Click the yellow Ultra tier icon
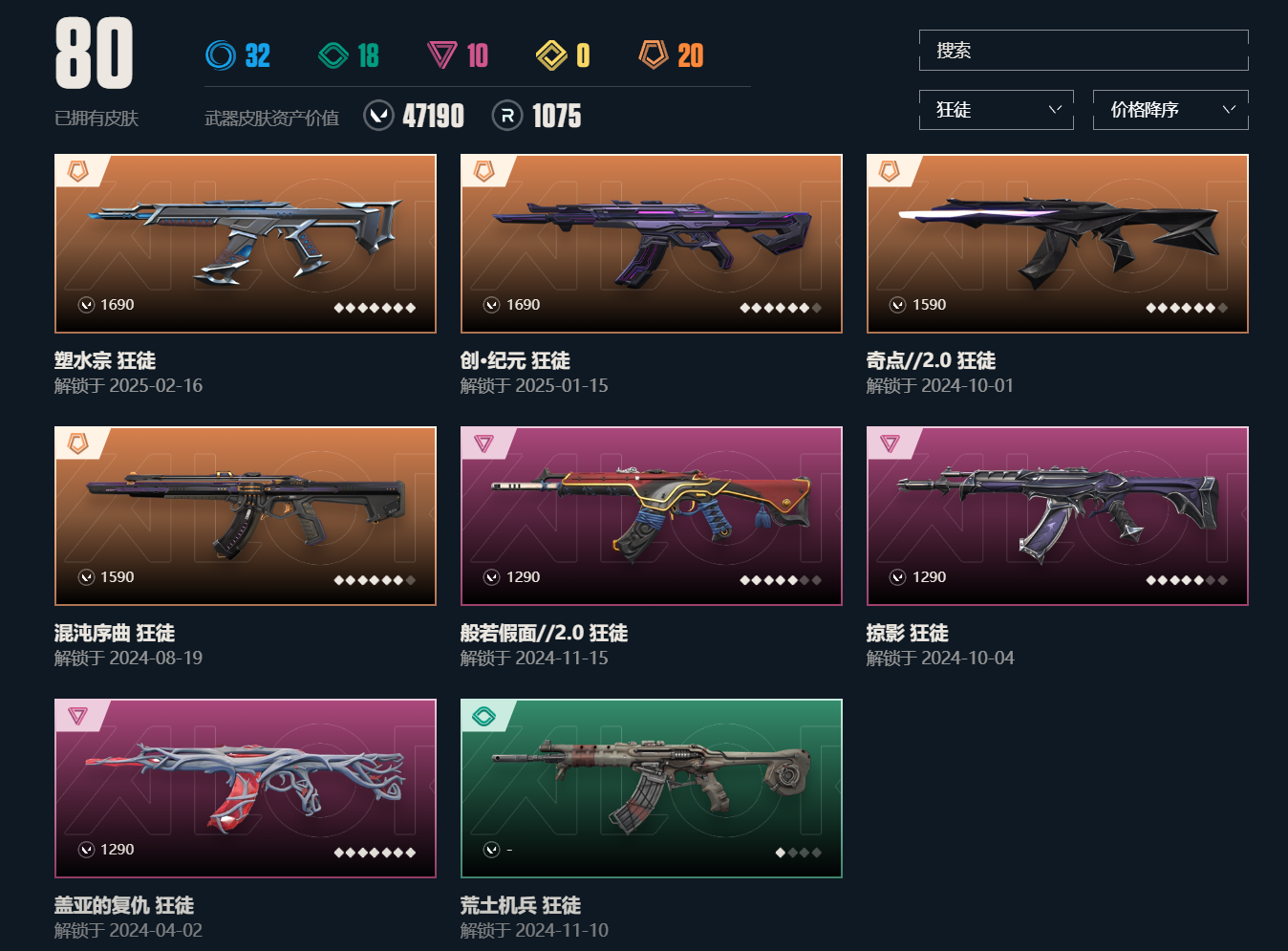 pos(551,55)
